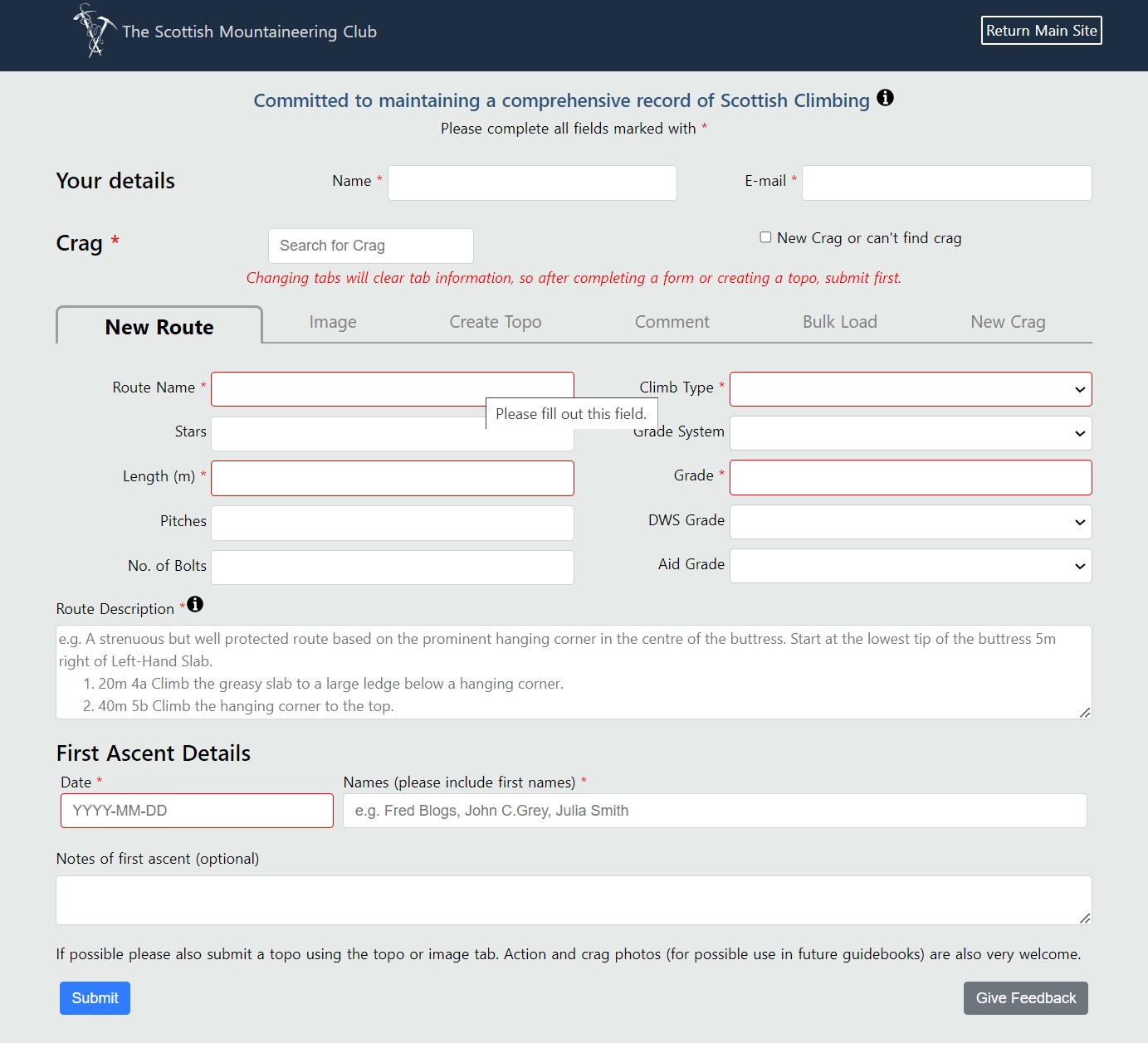The image size is (1148, 1043).
Task: Click the Scottish Mountaineering Club logo icon
Action: pos(95,31)
